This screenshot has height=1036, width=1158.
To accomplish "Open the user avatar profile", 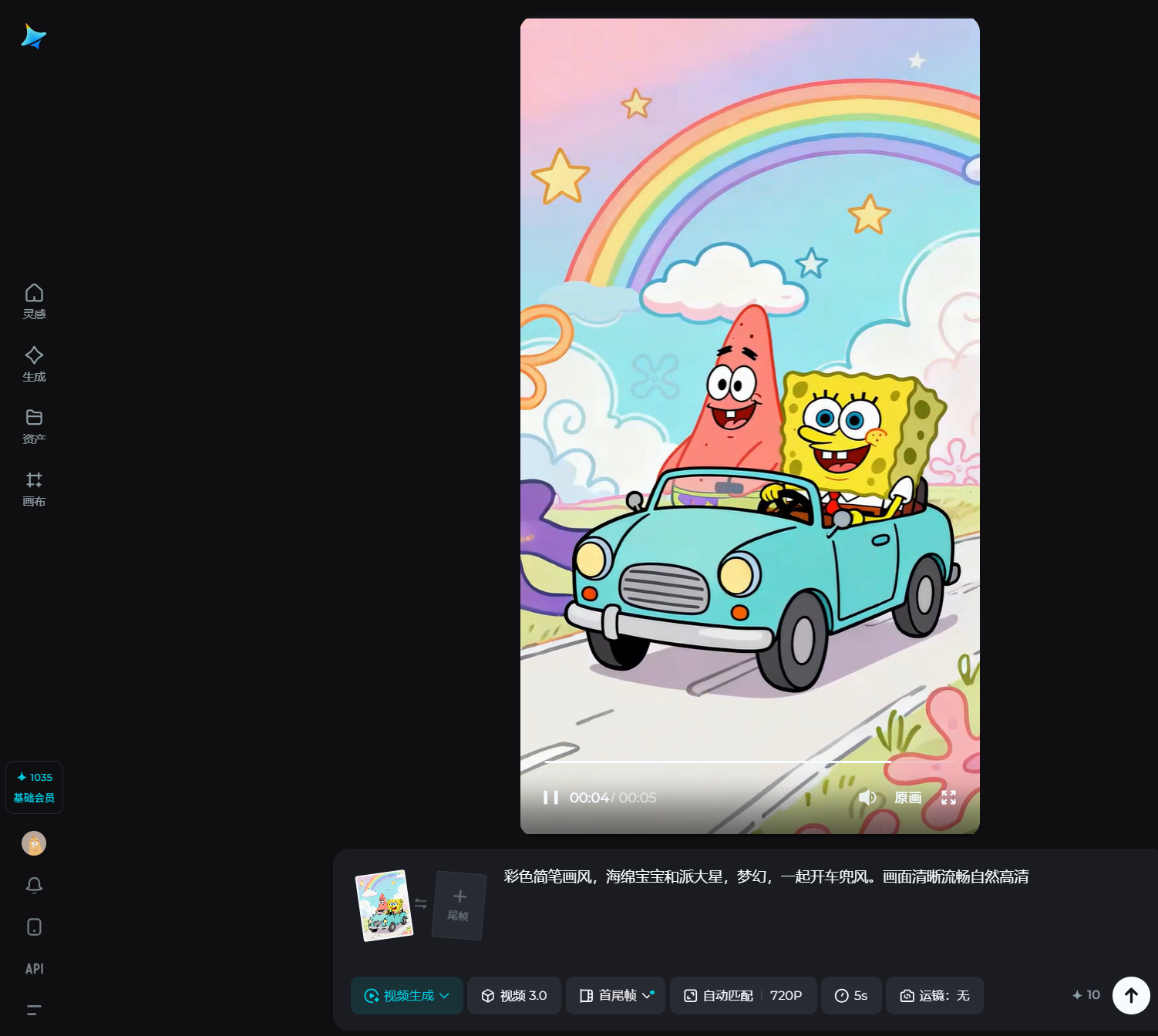I will click(x=34, y=843).
